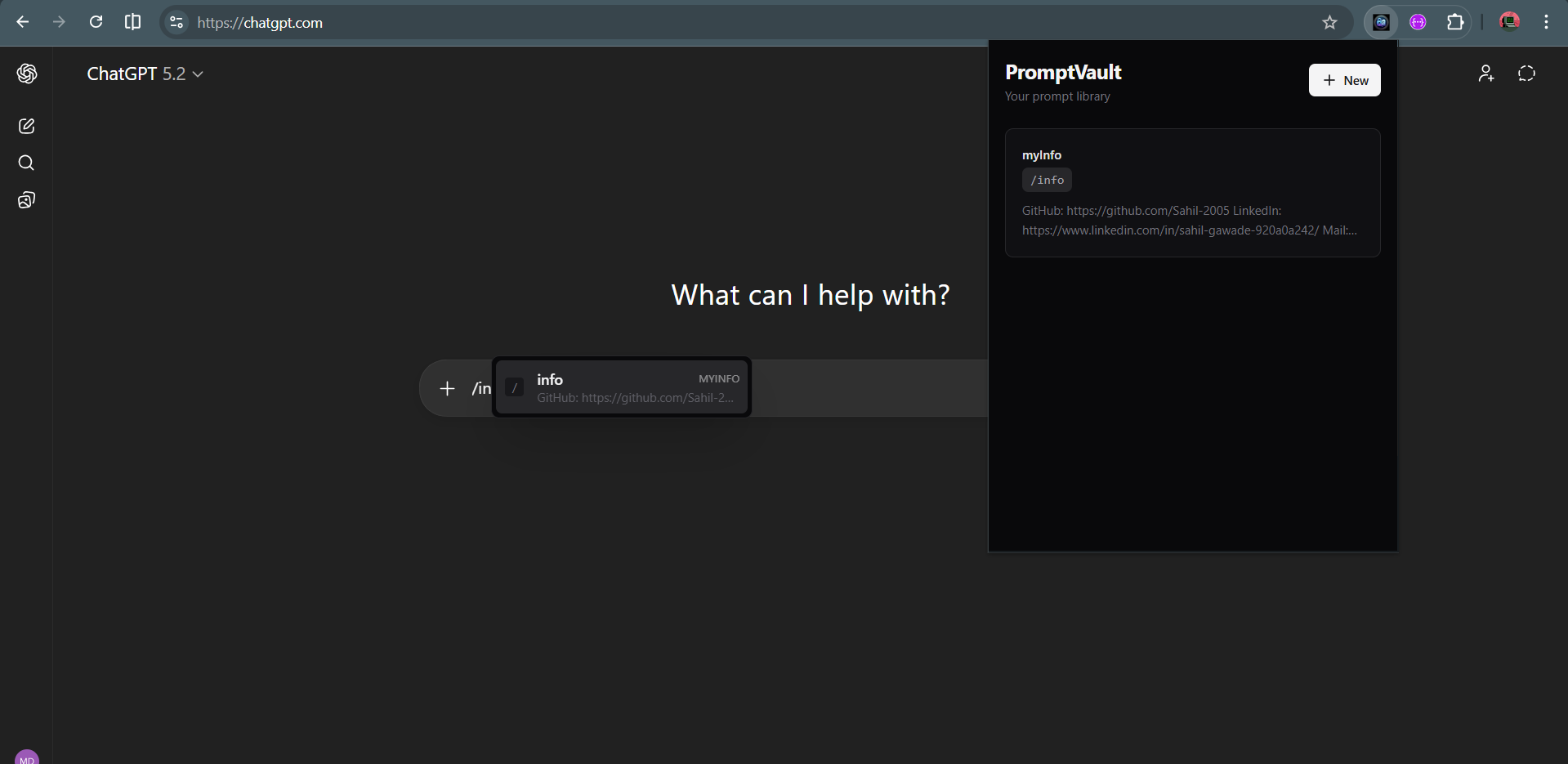
Task: Bookmark the page with the star icon
Action: click(1330, 22)
